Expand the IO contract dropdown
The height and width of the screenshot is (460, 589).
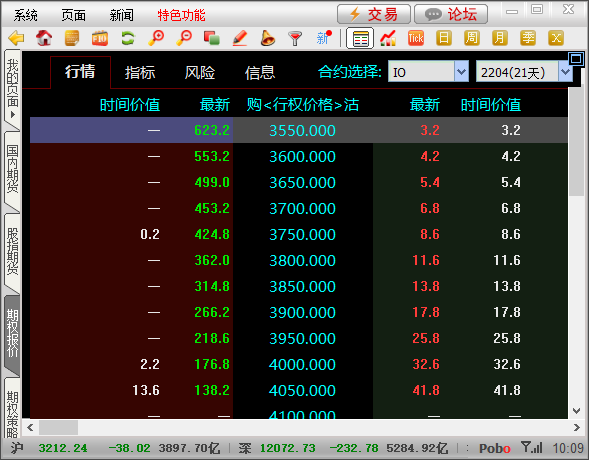[461, 71]
